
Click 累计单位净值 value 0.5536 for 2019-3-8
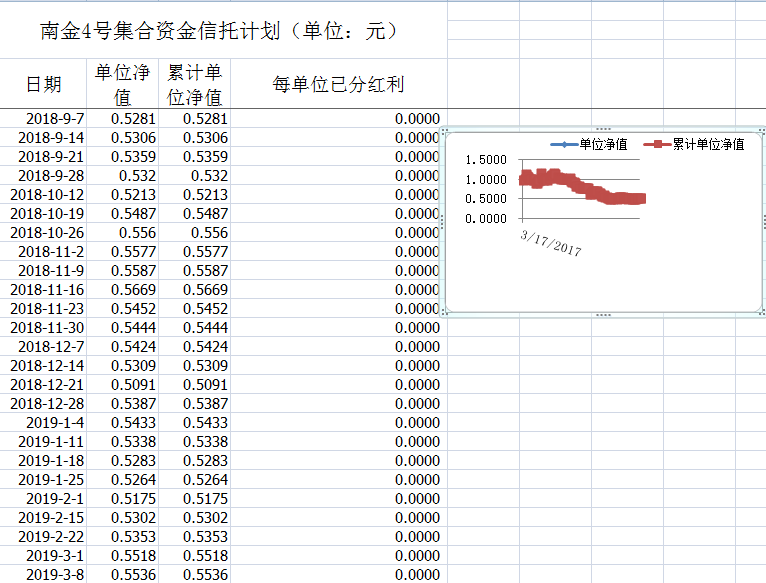pos(194,575)
